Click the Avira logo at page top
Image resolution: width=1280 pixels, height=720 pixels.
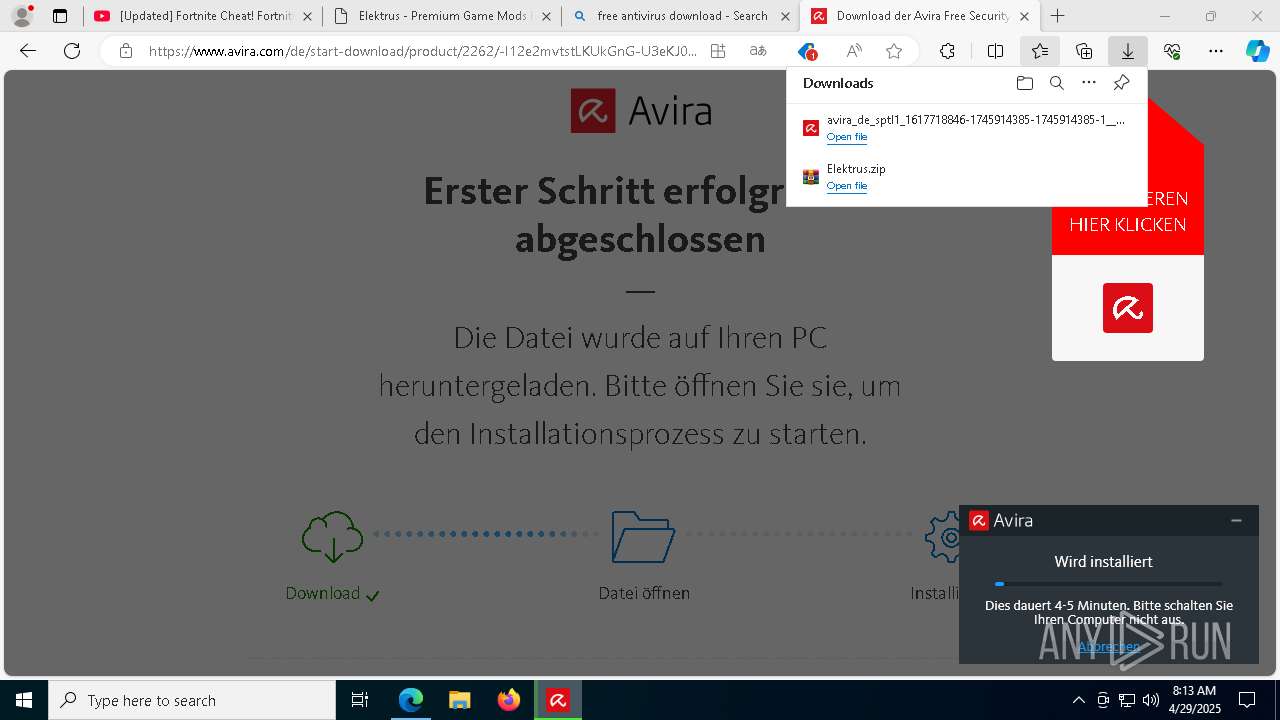click(641, 111)
